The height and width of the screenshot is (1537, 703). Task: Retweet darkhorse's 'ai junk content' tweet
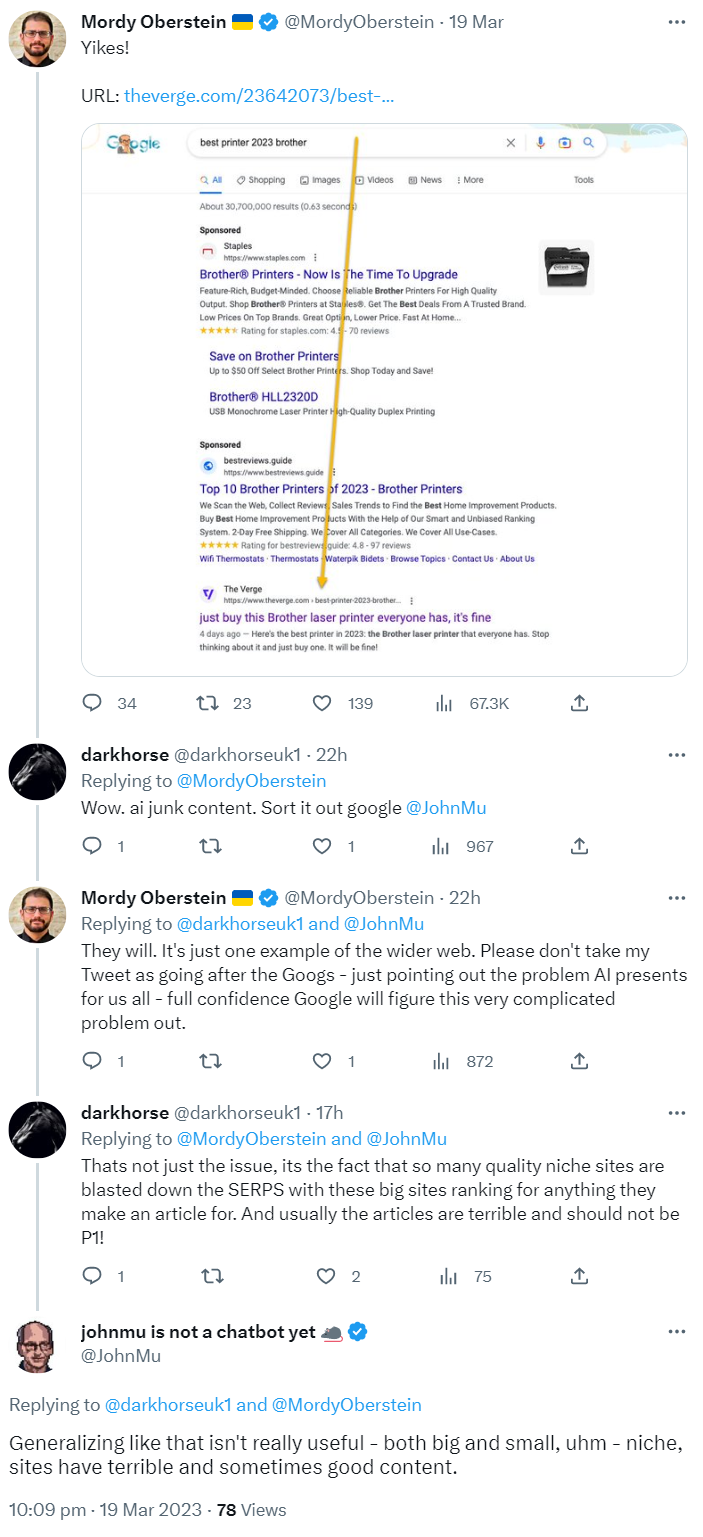(211, 846)
